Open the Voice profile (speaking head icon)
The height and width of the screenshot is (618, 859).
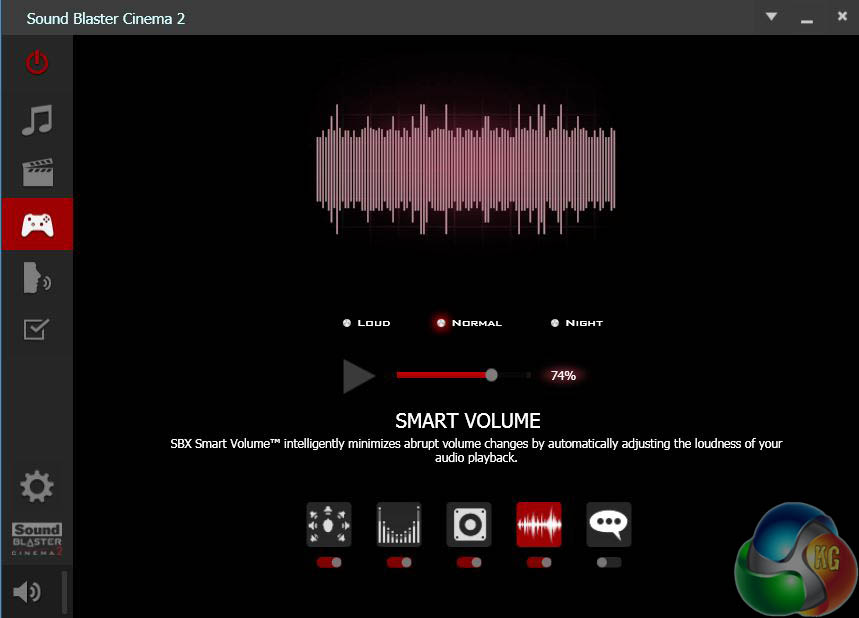tap(37, 278)
